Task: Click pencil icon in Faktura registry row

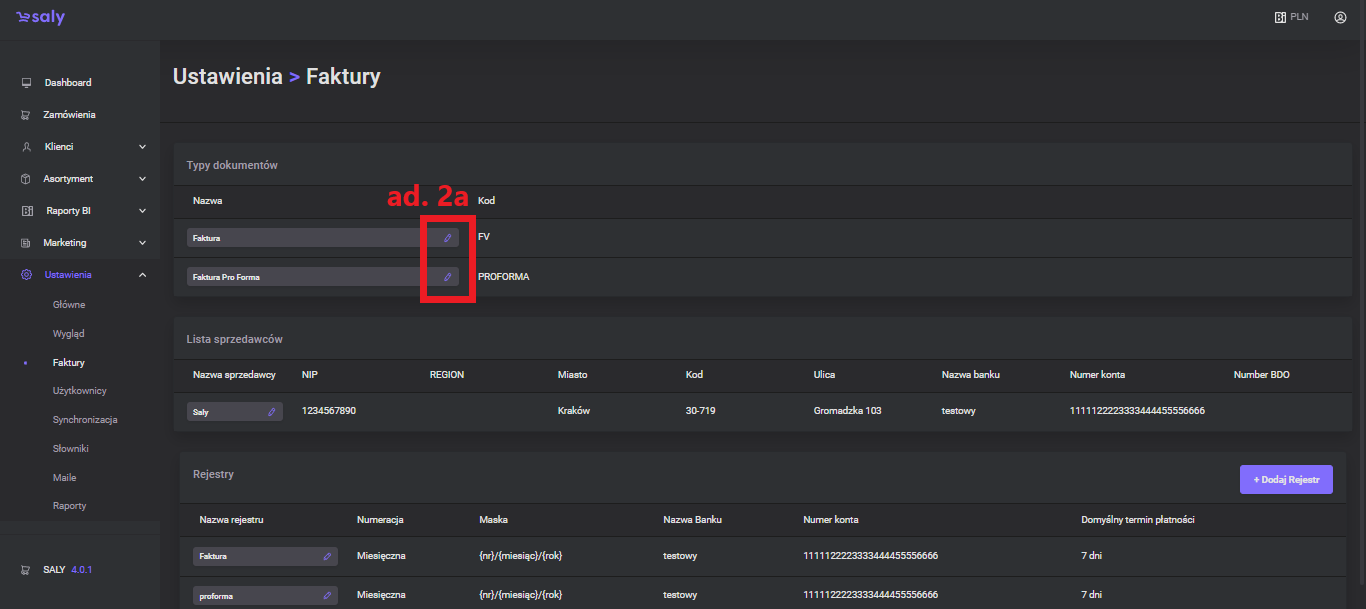Action: 327,556
